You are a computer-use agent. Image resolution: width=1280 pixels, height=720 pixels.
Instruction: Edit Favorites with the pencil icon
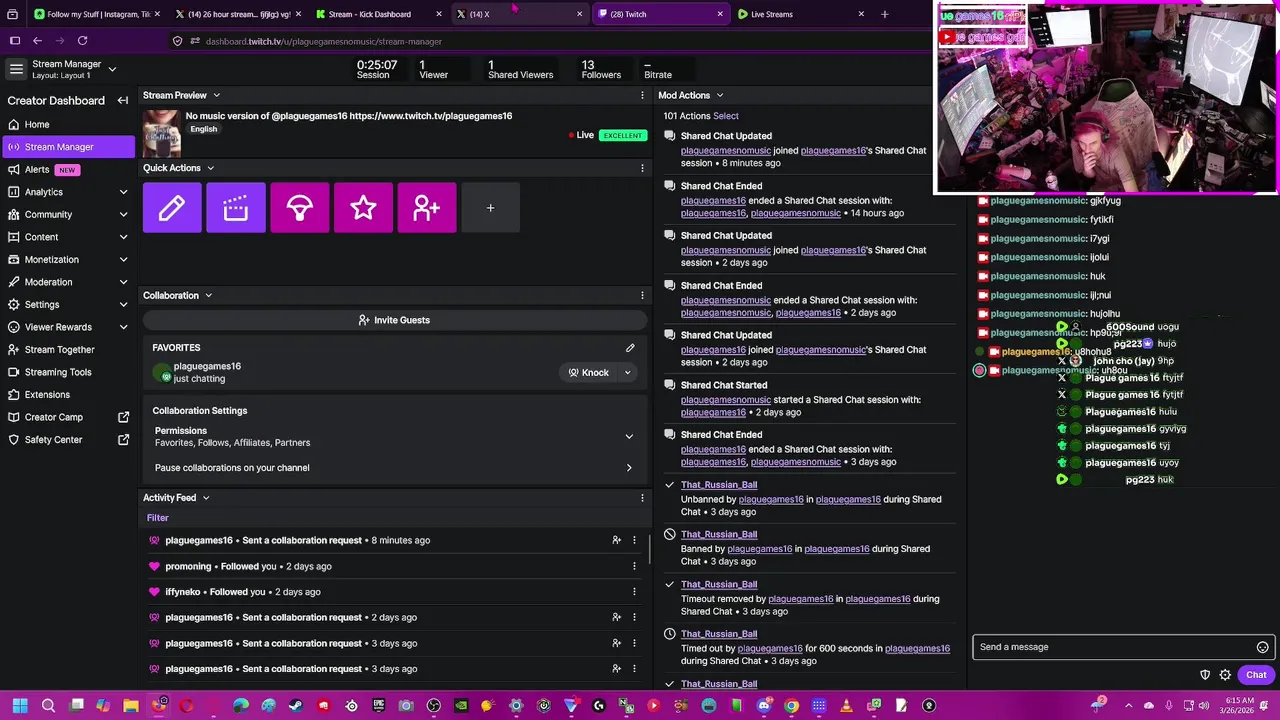pyautogui.click(x=630, y=348)
